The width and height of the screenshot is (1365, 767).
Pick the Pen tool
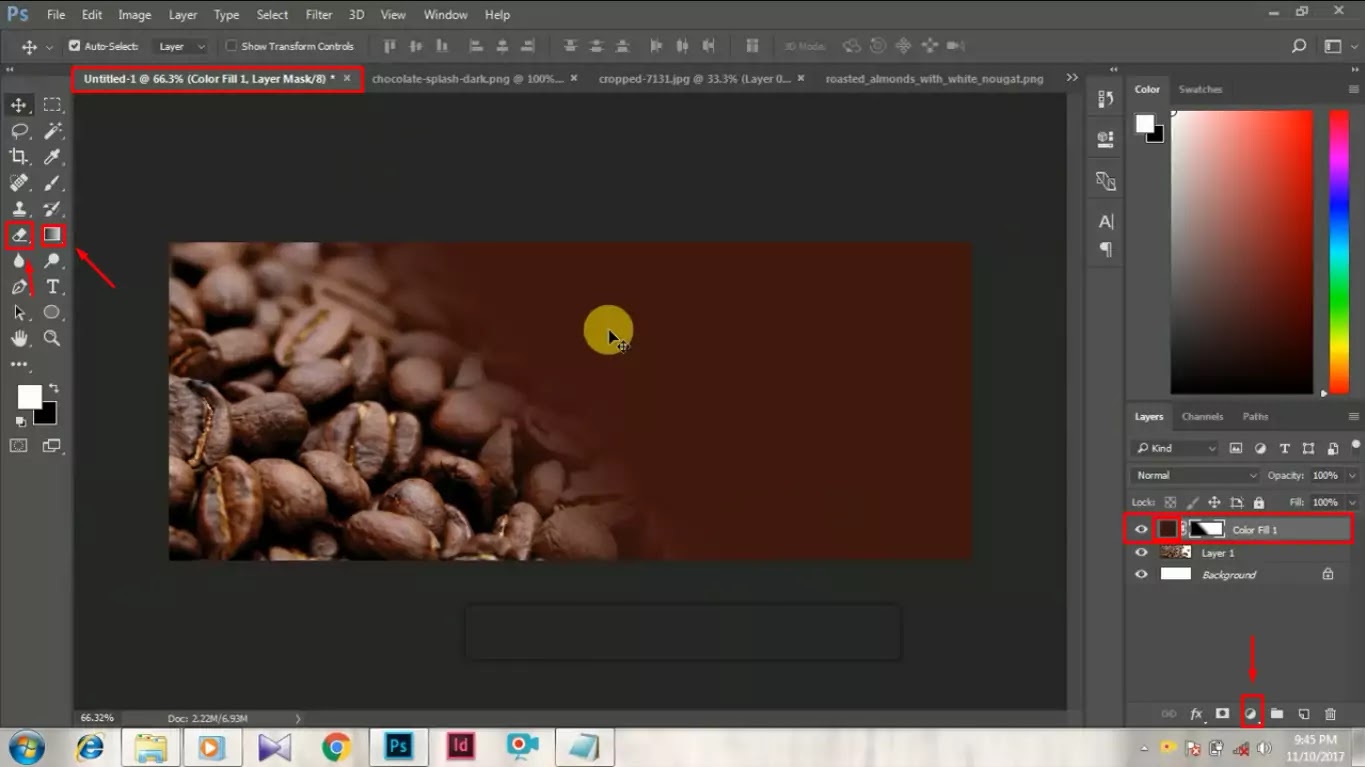pyautogui.click(x=19, y=287)
